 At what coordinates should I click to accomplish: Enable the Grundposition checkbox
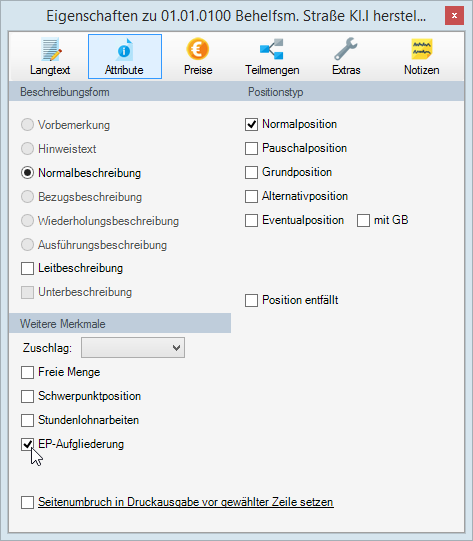(252, 172)
